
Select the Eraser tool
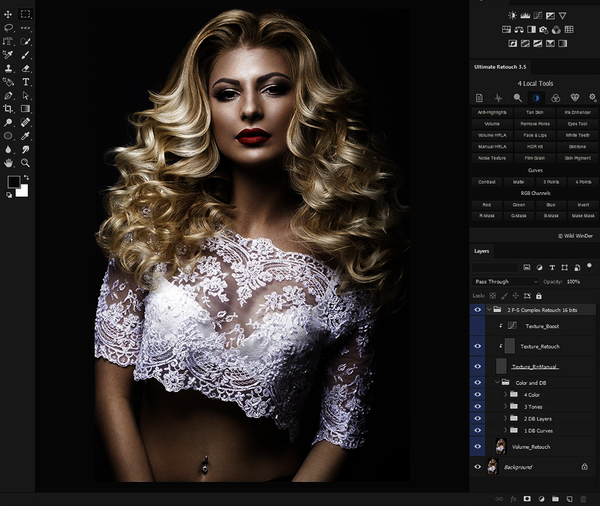pyautogui.click(x=25, y=68)
